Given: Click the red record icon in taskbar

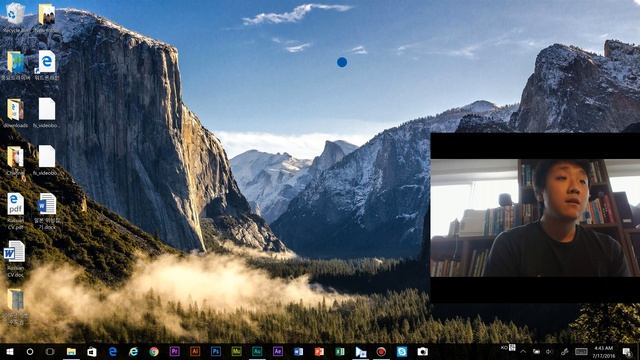Looking at the screenshot, I should tap(381, 351).
